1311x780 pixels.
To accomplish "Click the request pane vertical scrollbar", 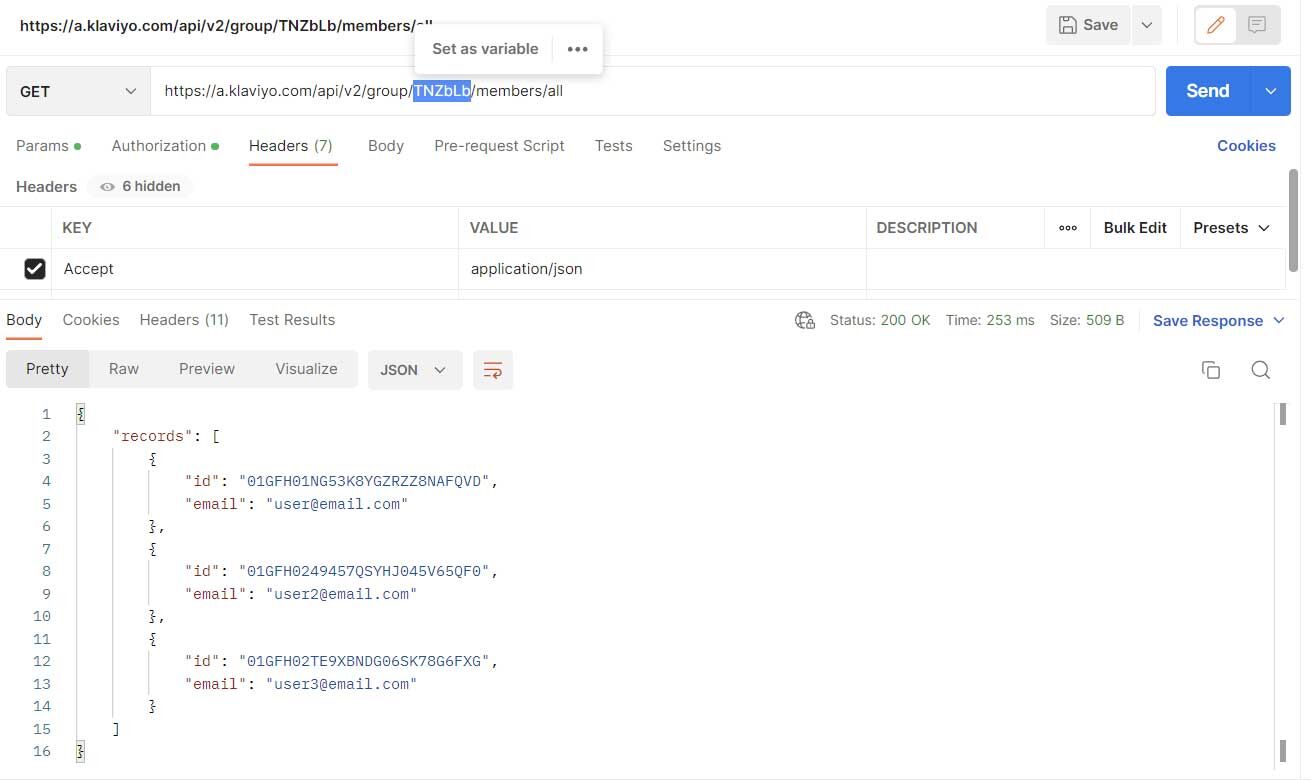I will coord(1295,220).
